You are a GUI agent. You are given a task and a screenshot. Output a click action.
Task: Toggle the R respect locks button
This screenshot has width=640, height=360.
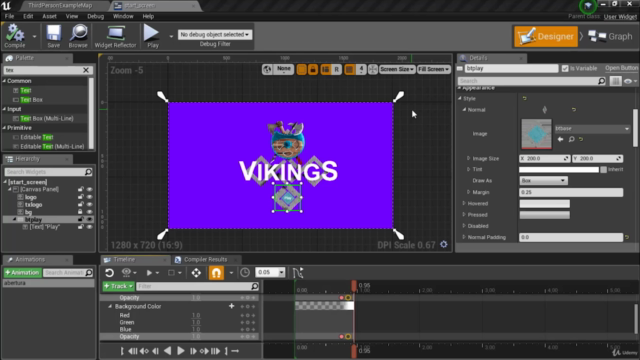(x=336, y=69)
